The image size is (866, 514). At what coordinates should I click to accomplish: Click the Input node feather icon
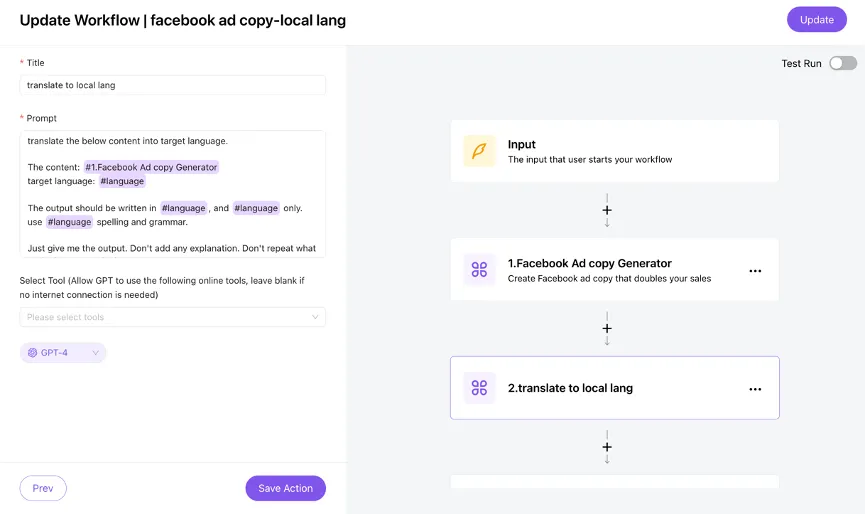pyautogui.click(x=479, y=151)
